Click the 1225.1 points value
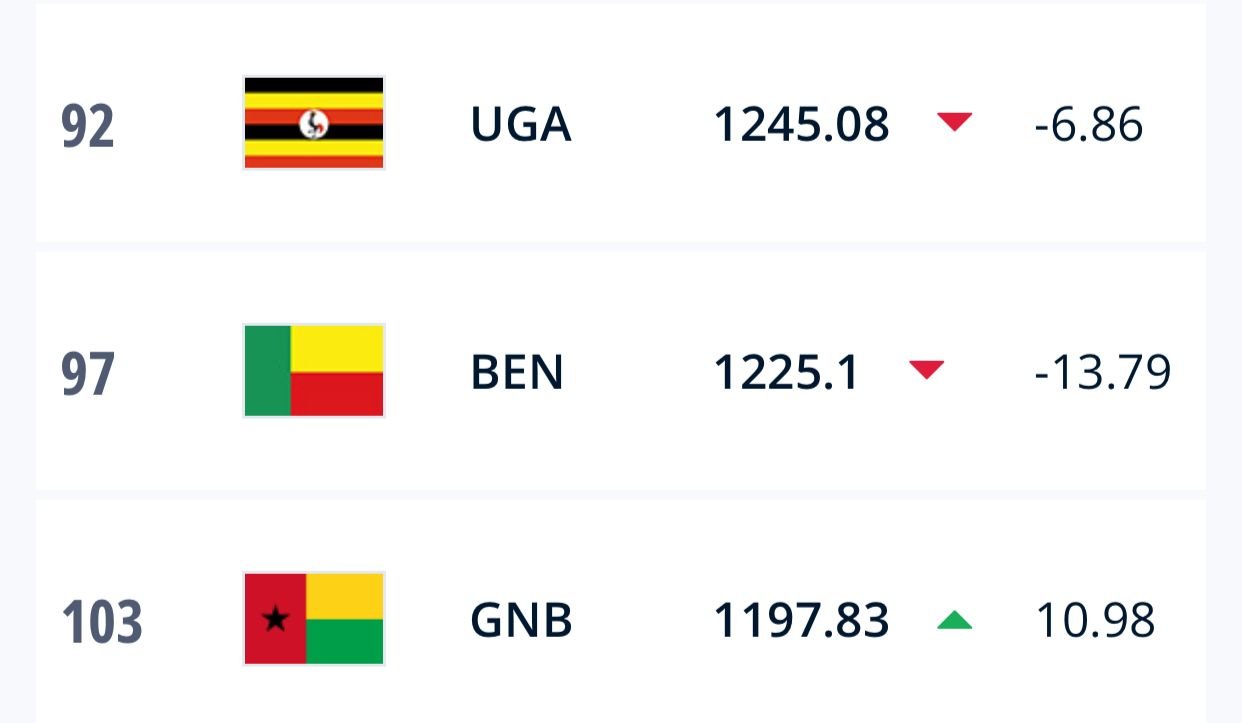 pyautogui.click(x=786, y=373)
